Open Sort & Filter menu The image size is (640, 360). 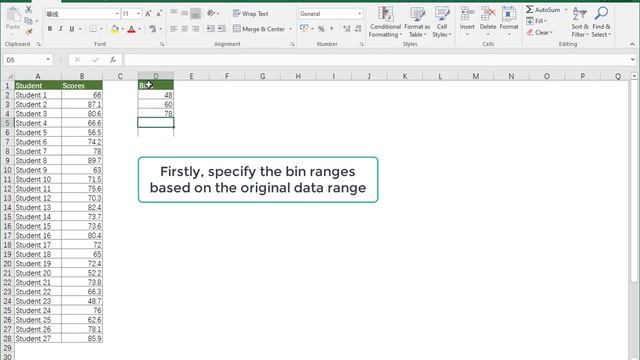[x=580, y=22]
